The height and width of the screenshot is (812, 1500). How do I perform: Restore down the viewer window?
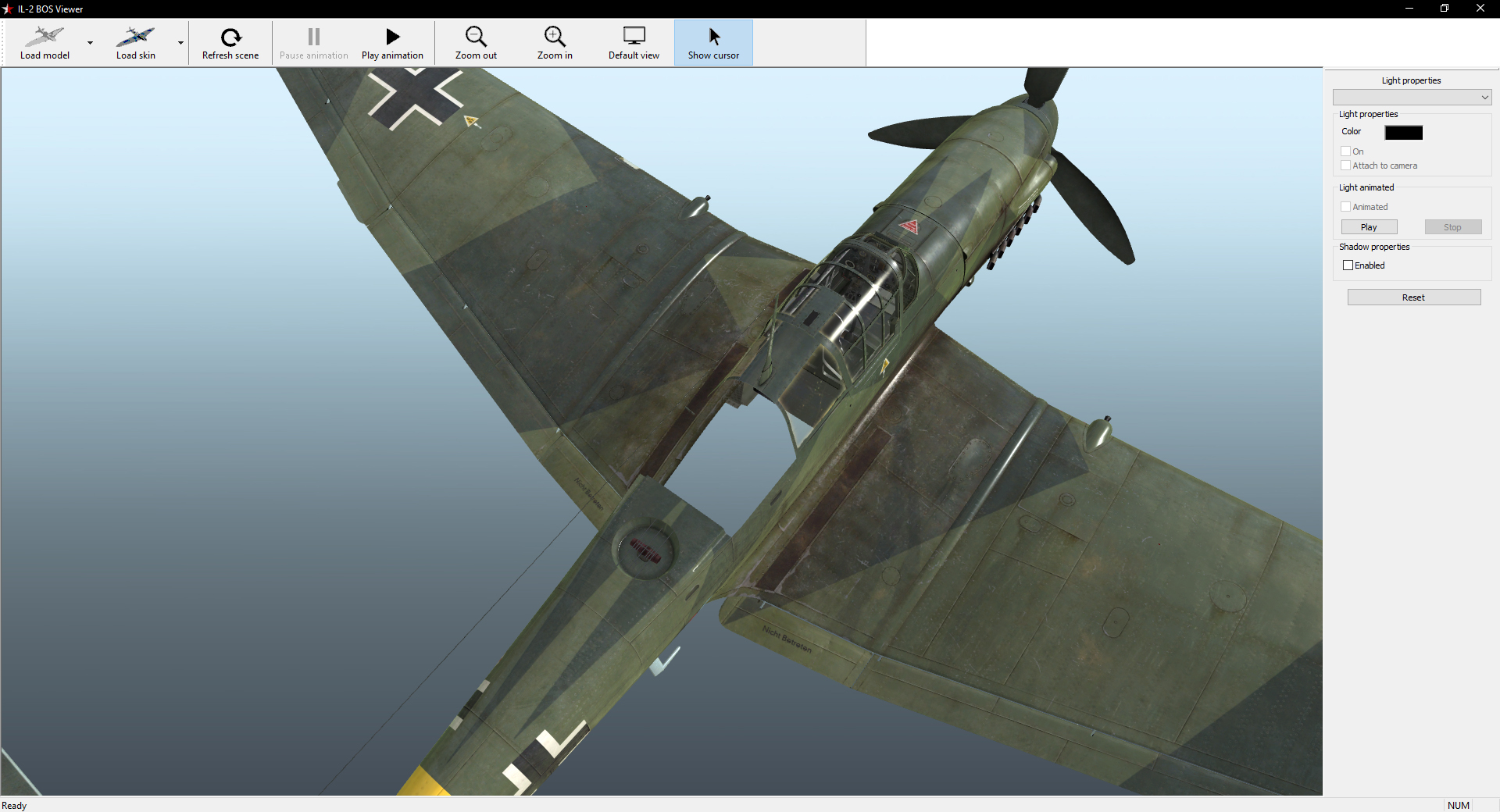coord(1445,9)
